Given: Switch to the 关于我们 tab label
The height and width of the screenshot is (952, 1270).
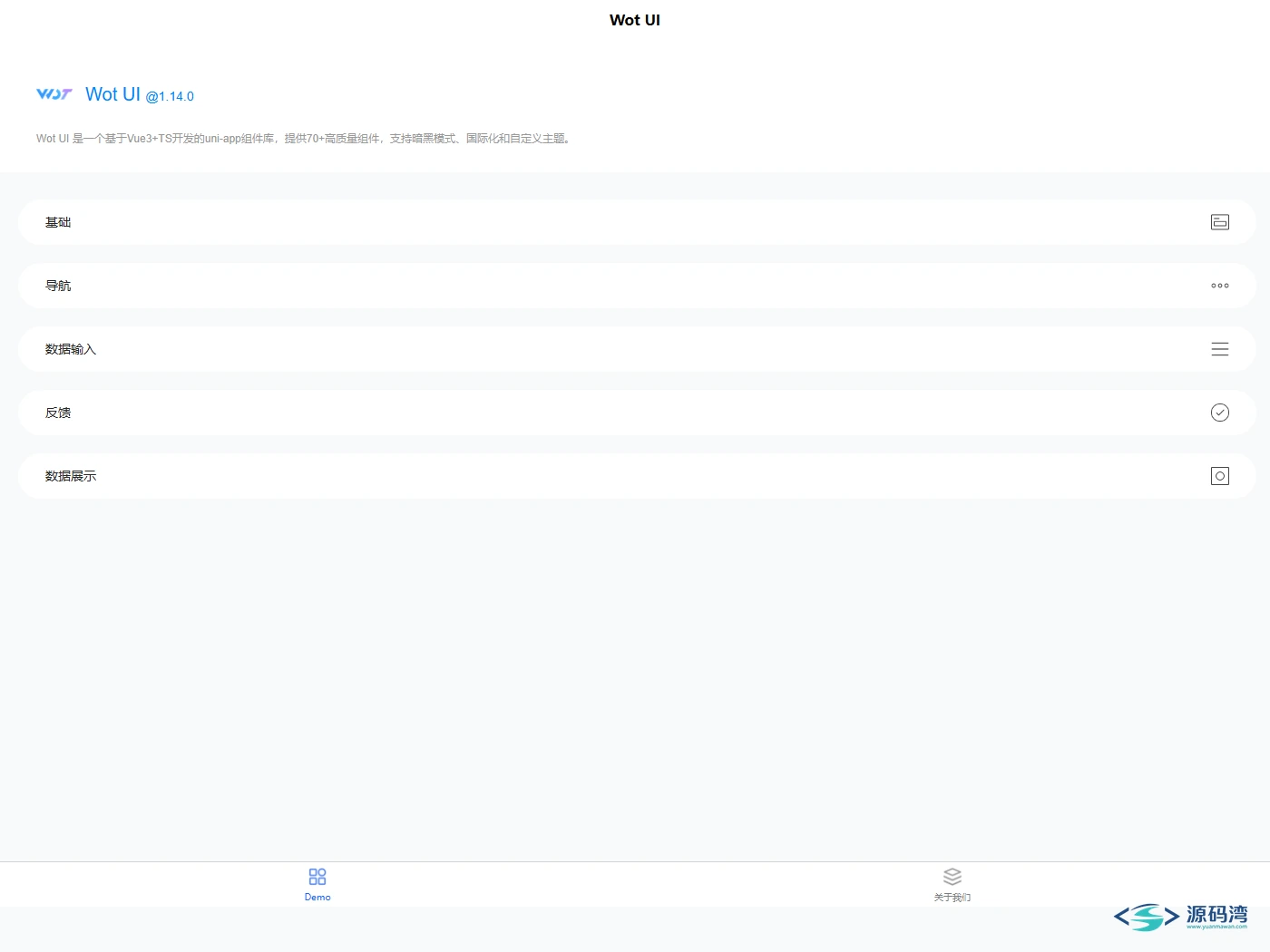Looking at the screenshot, I should pyautogui.click(x=952, y=898).
